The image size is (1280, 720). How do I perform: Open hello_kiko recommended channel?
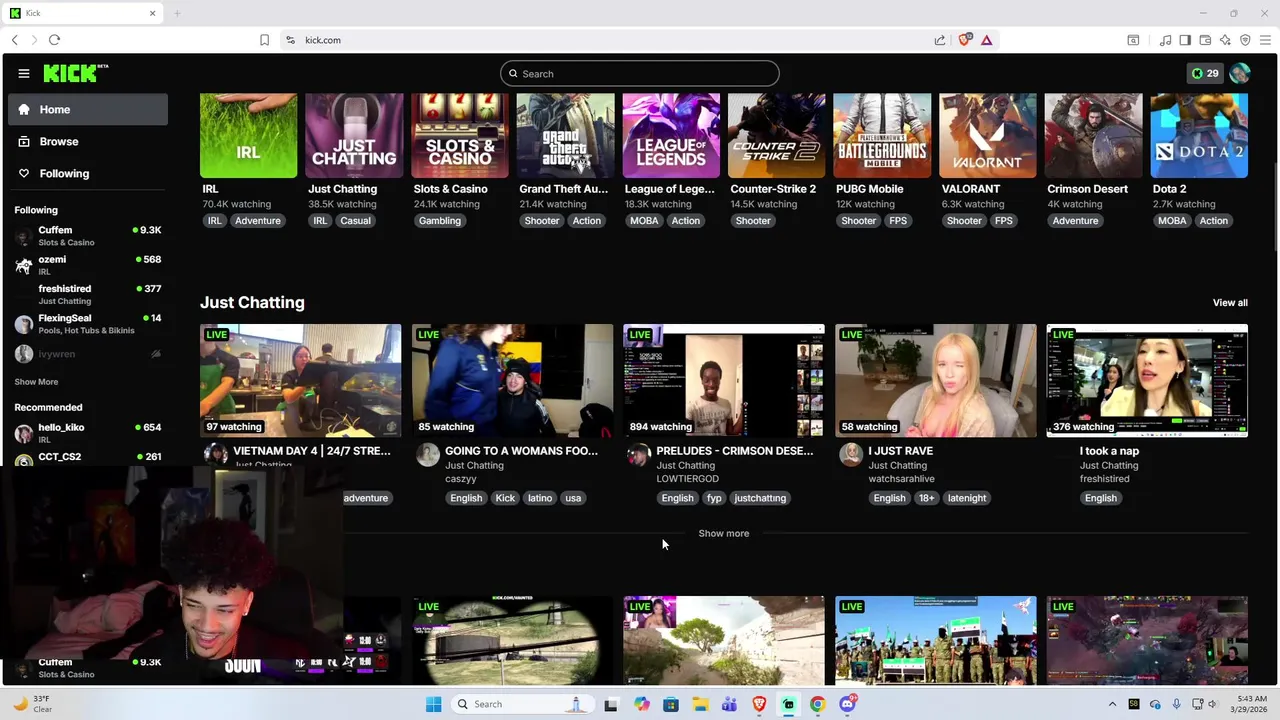point(88,433)
